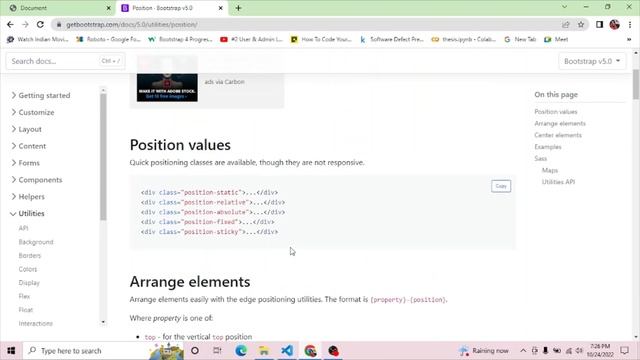
Task: Open the Software Defect Pre... bookmark
Action: (x=392, y=39)
